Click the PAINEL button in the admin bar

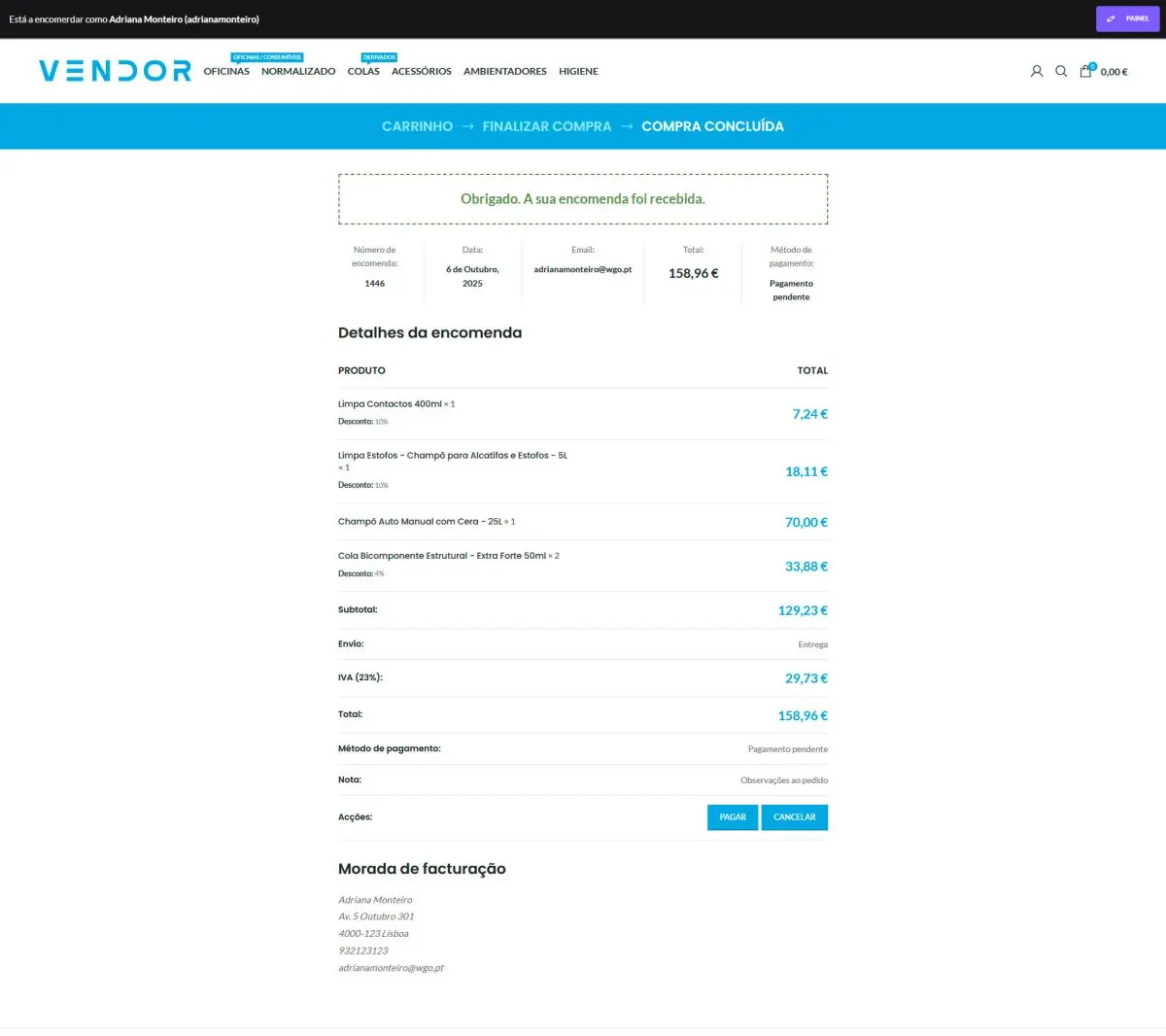pos(1127,18)
